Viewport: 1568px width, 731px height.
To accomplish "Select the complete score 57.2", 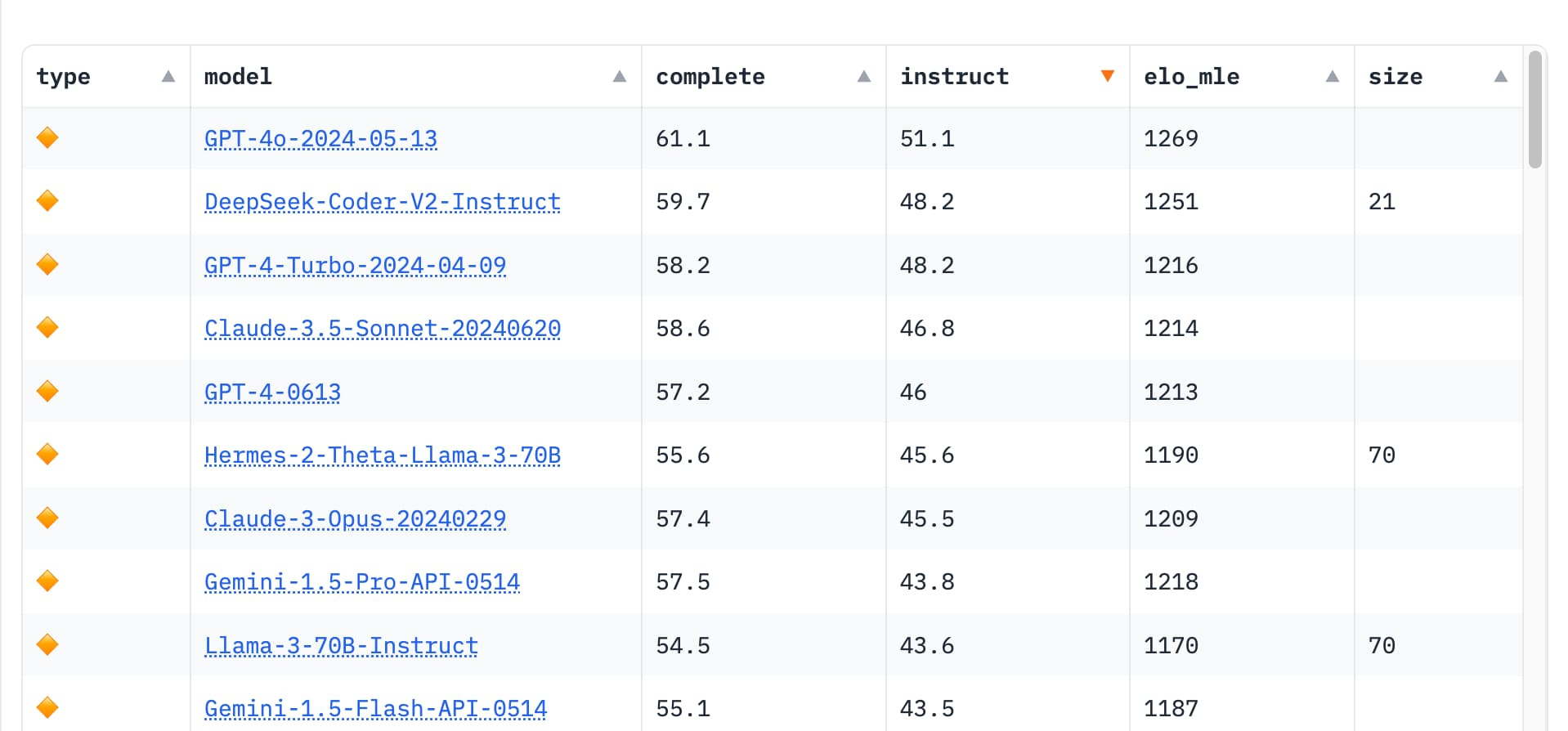I will tap(683, 392).
